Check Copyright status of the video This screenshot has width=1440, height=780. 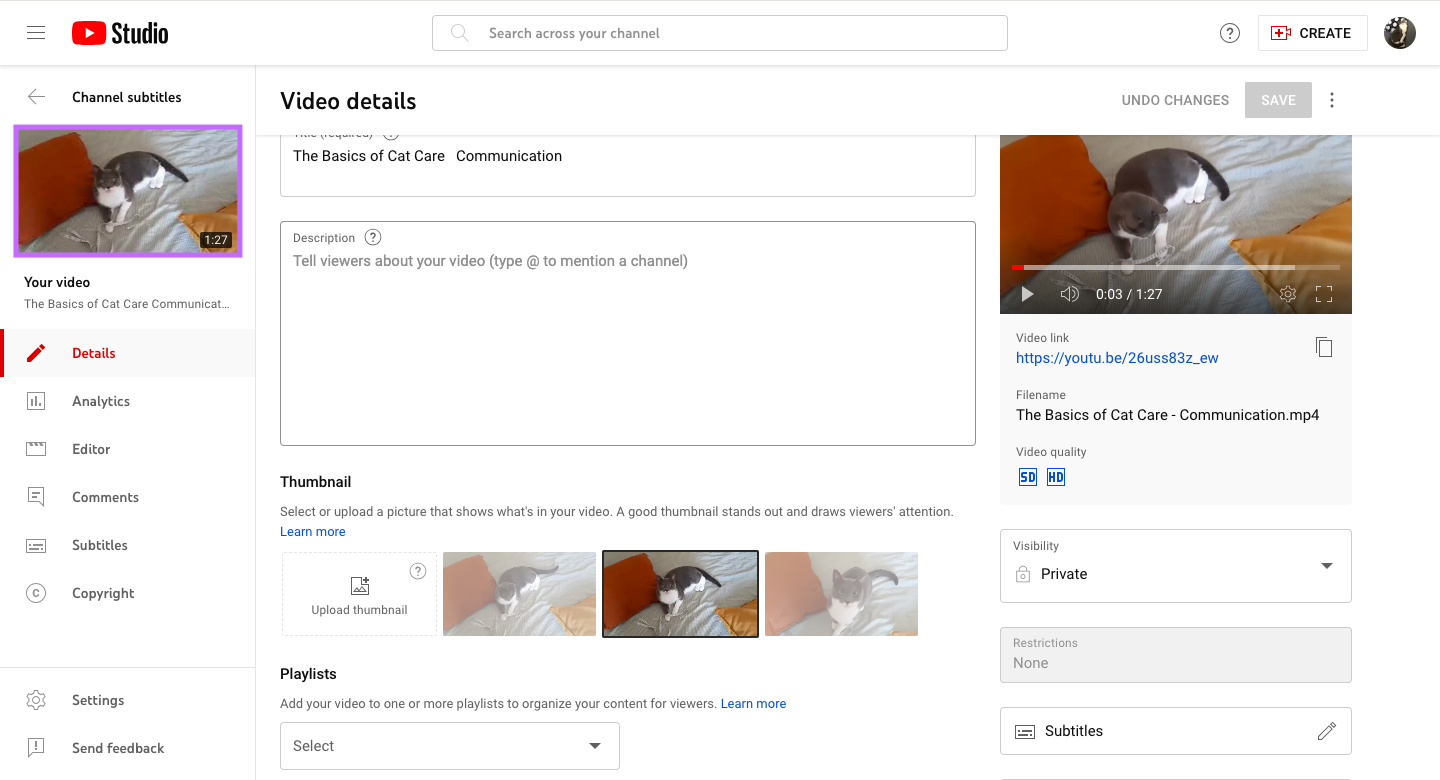pos(103,592)
